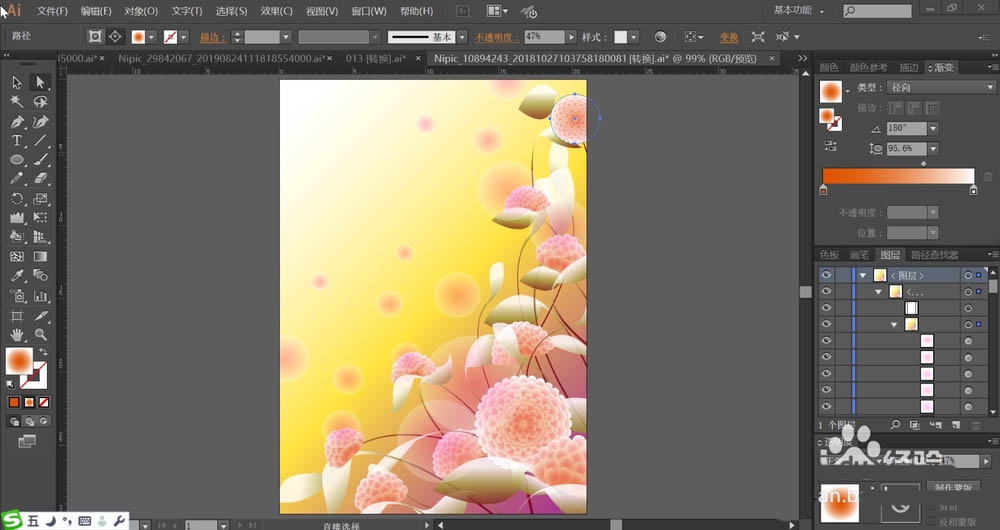Toggle visibility eye of the last visible layer row
Image resolution: width=1000 pixels, height=530 pixels.
coord(827,406)
